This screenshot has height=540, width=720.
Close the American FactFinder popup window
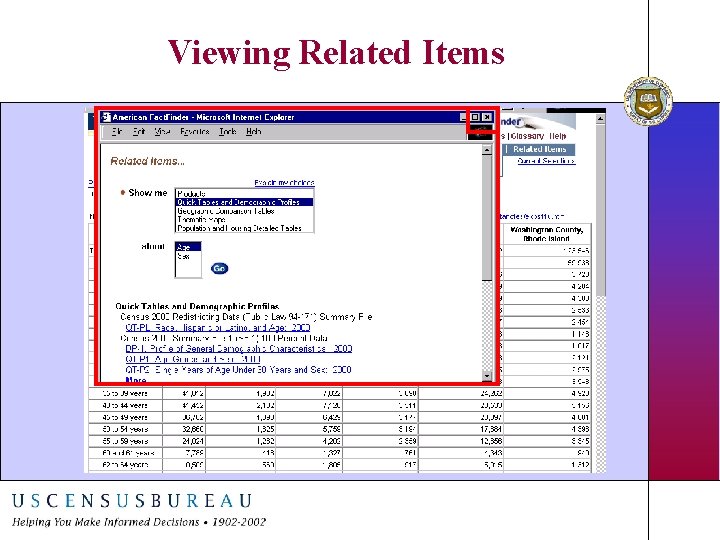tap(487, 117)
